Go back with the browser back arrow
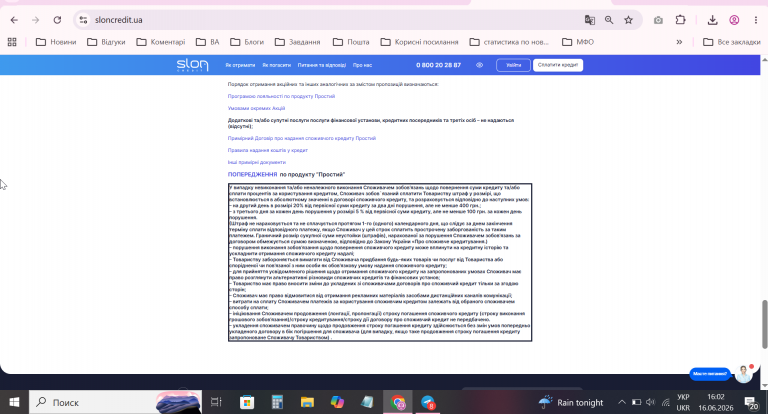The width and height of the screenshot is (768, 414). (x=14, y=20)
